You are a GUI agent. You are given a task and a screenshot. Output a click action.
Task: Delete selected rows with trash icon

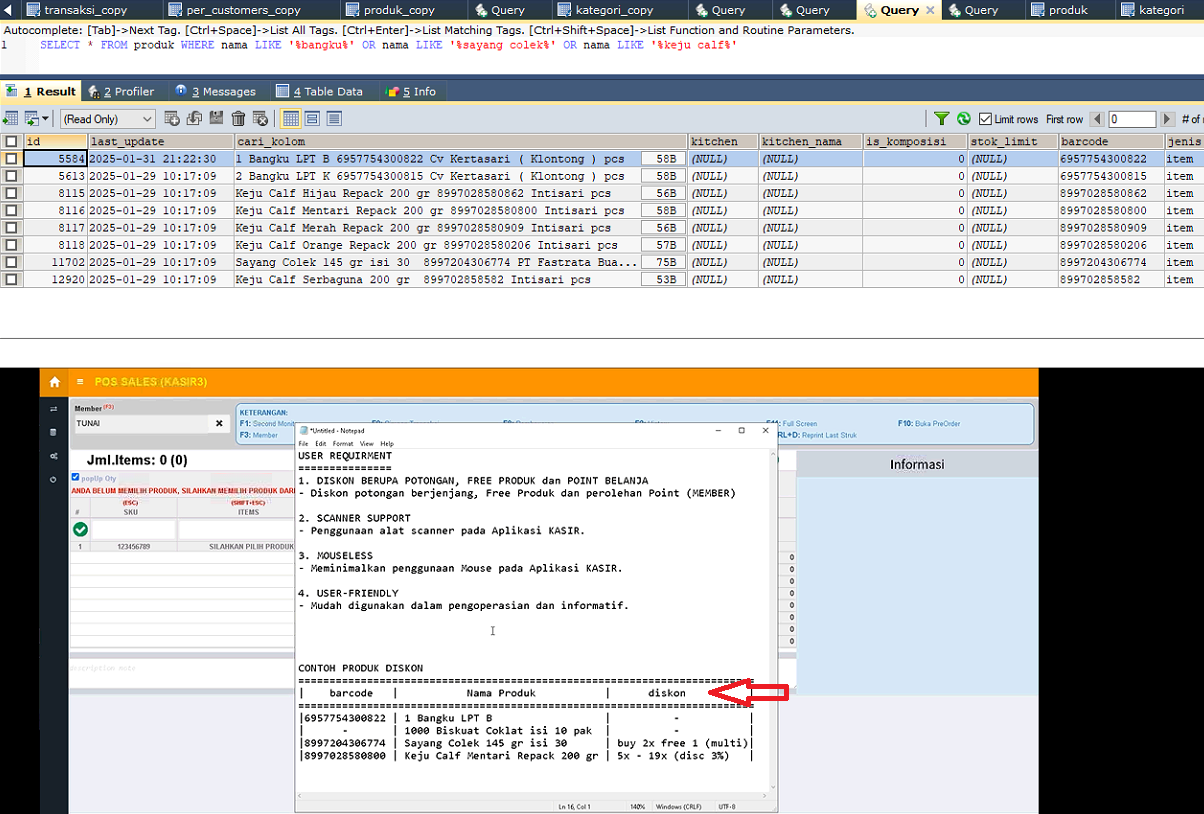238,119
